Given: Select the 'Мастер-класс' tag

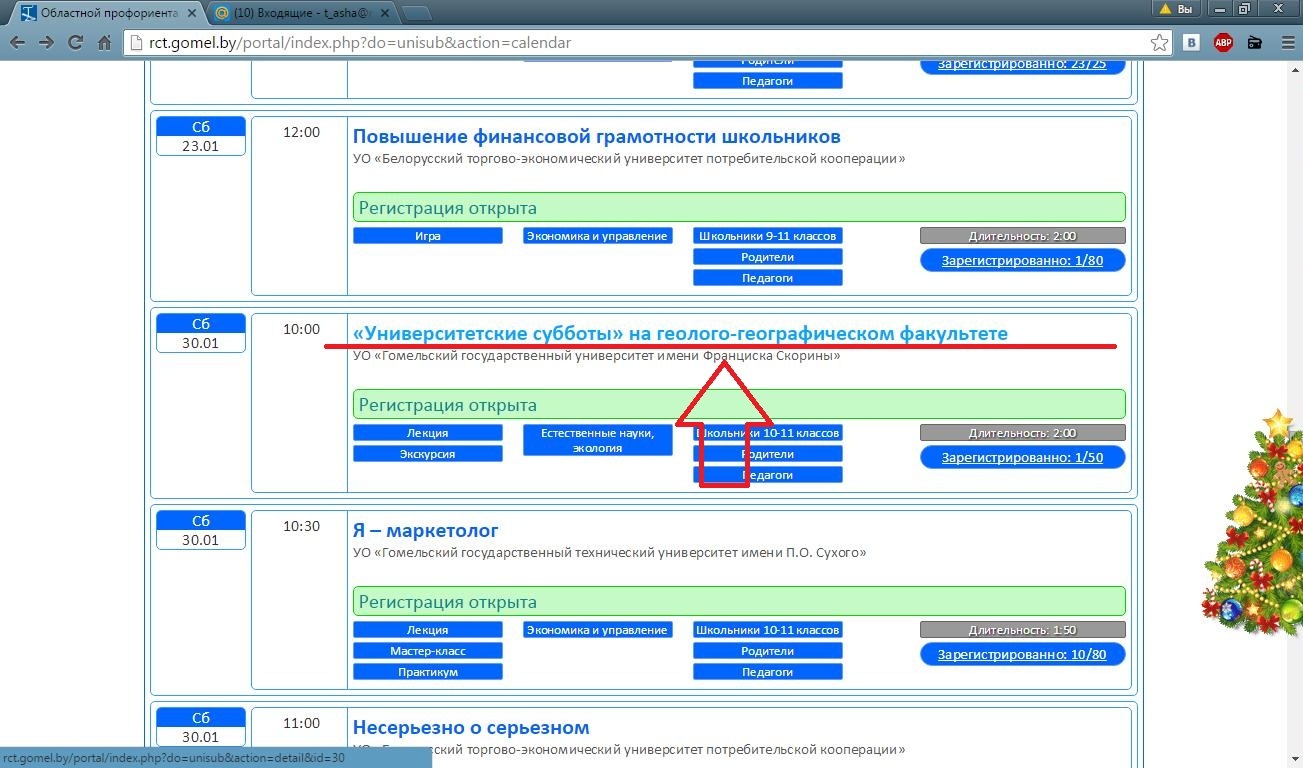Looking at the screenshot, I should coord(428,651).
